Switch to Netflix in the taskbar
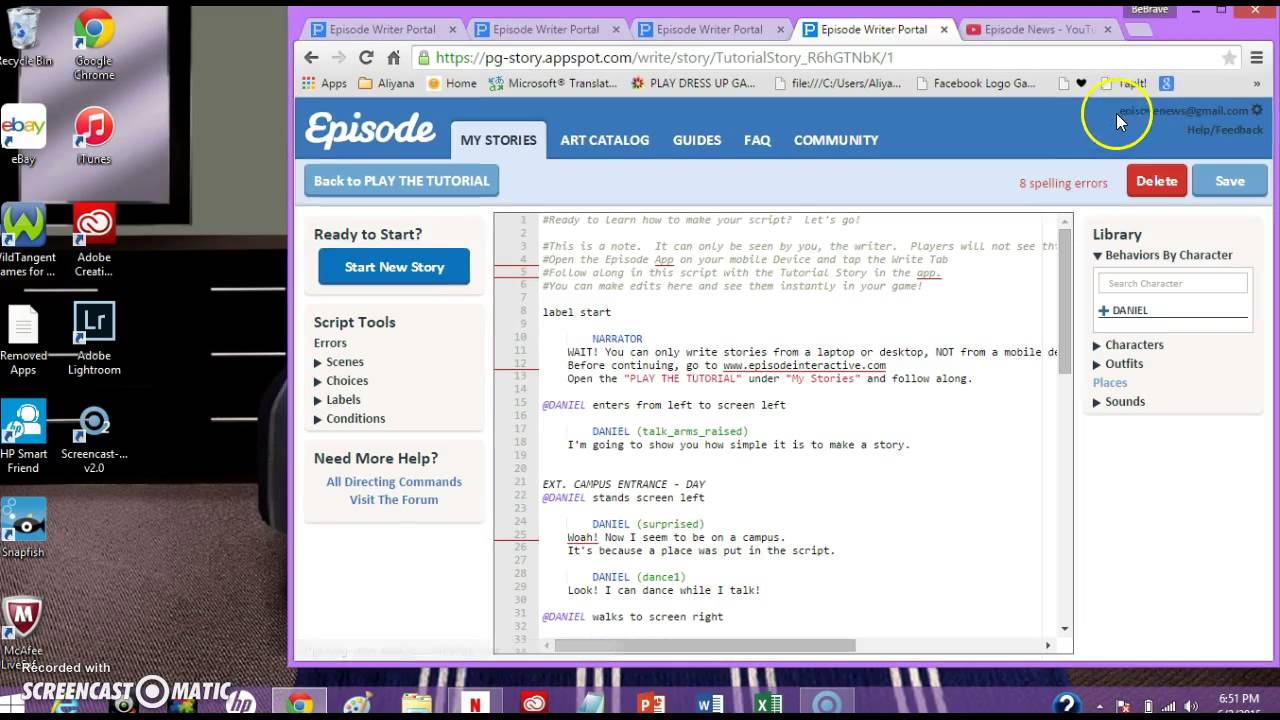The width and height of the screenshot is (1280, 720). (476, 703)
